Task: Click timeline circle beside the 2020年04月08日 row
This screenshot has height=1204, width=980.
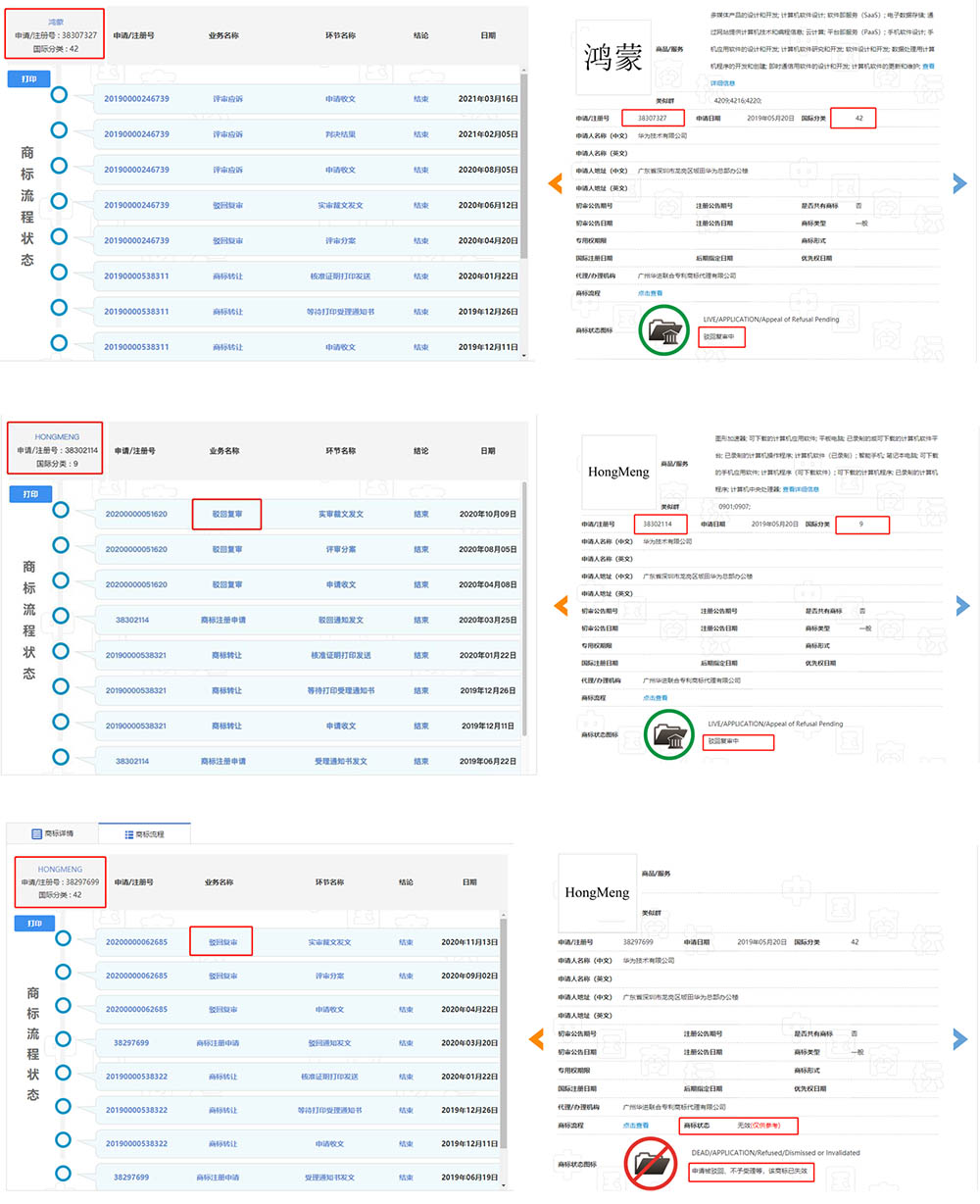Action: pyautogui.click(x=61, y=580)
